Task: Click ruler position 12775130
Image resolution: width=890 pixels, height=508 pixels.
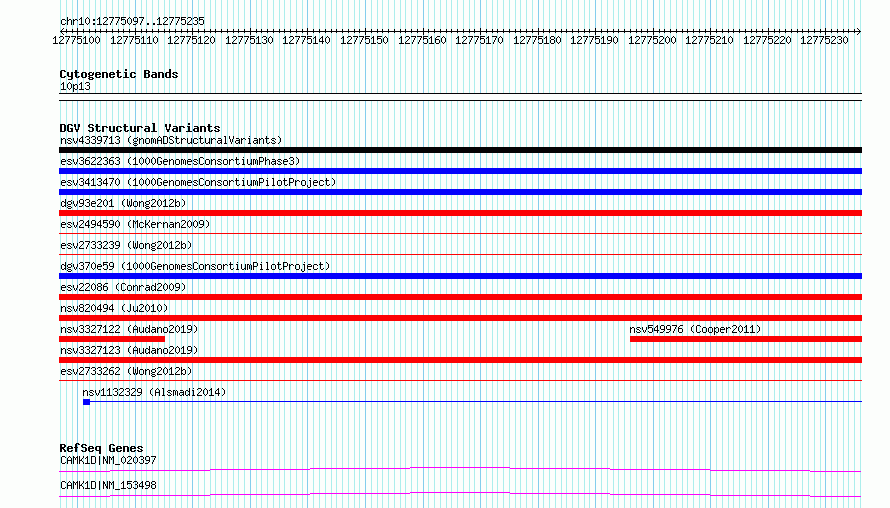Action: pyautogui.click(x=249, y=40)
